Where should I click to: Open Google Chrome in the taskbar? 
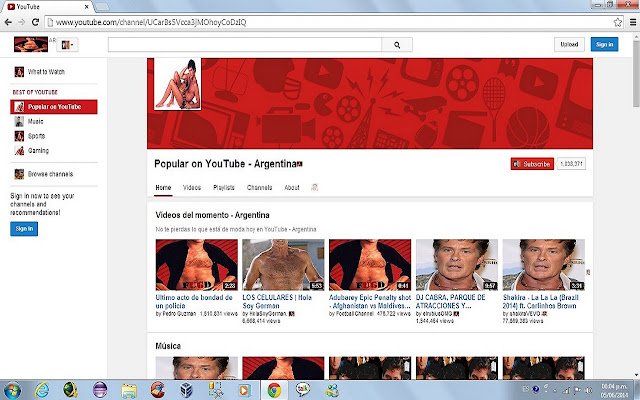(x=274, y=390)
